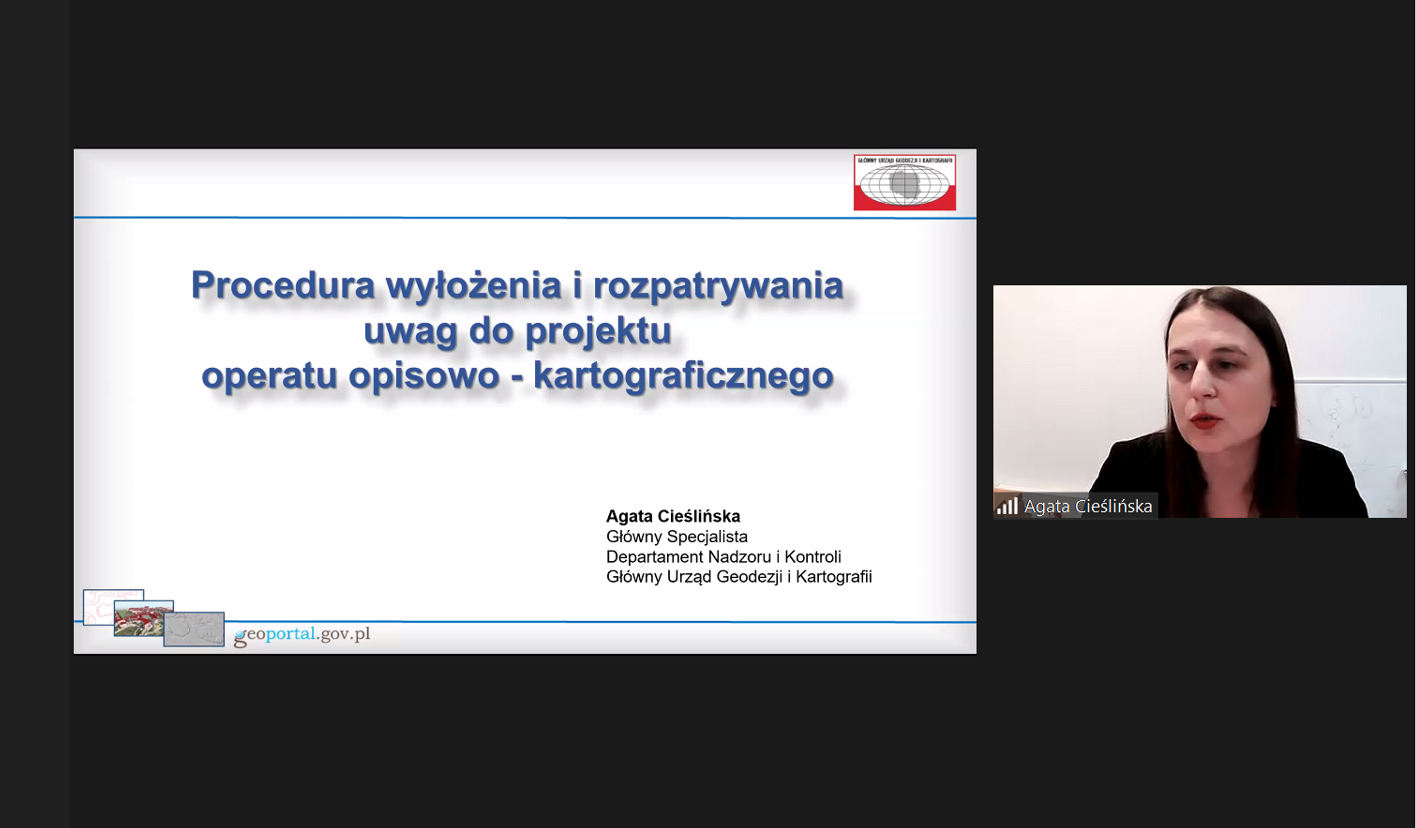Click the gray relief map thumbnail in footer
Image resolution: width=1416 pixels, height=828 pixels.
[x=195, y=630]
